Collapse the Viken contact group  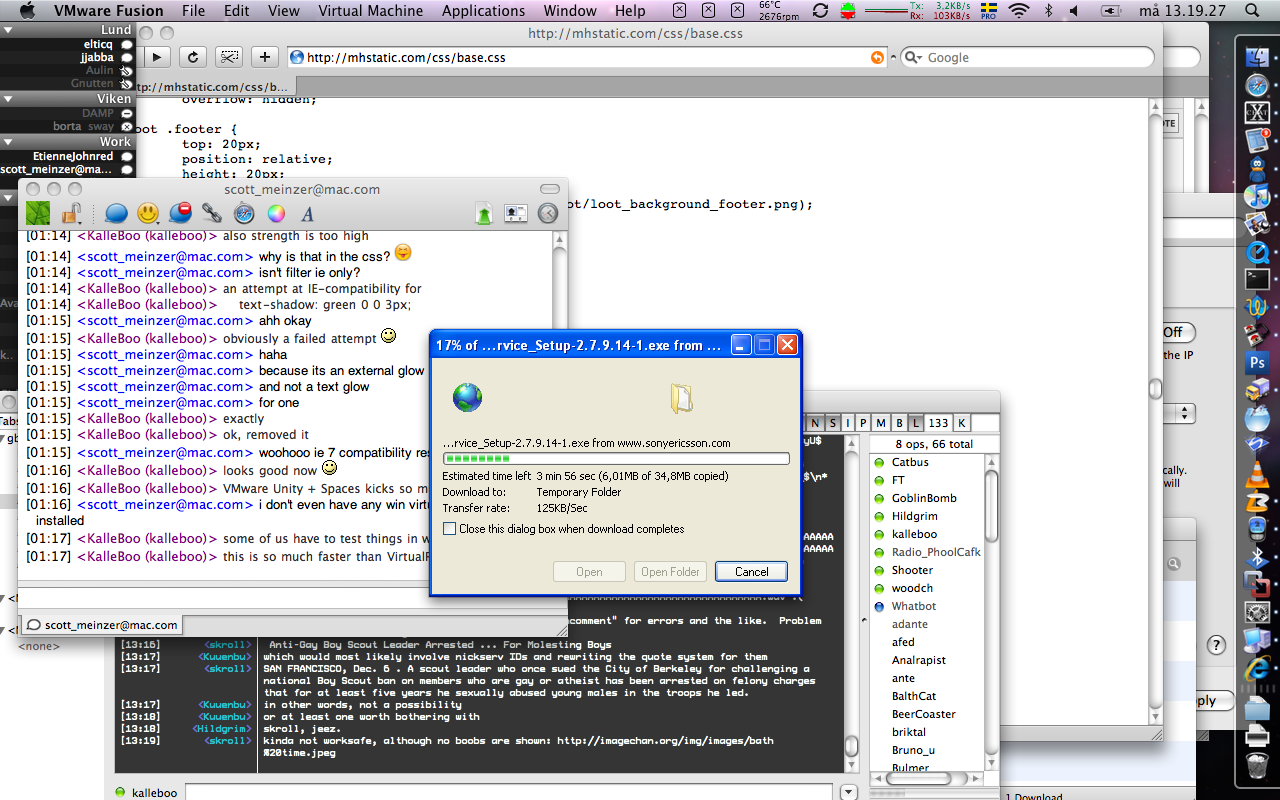[8, 99]
